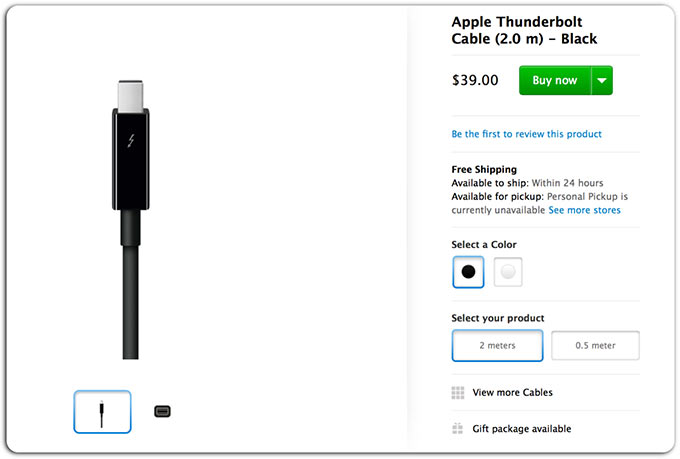This screenshot has height=459, width=680.
Task: Open the View more Cables link
Action: coord(512,393)
